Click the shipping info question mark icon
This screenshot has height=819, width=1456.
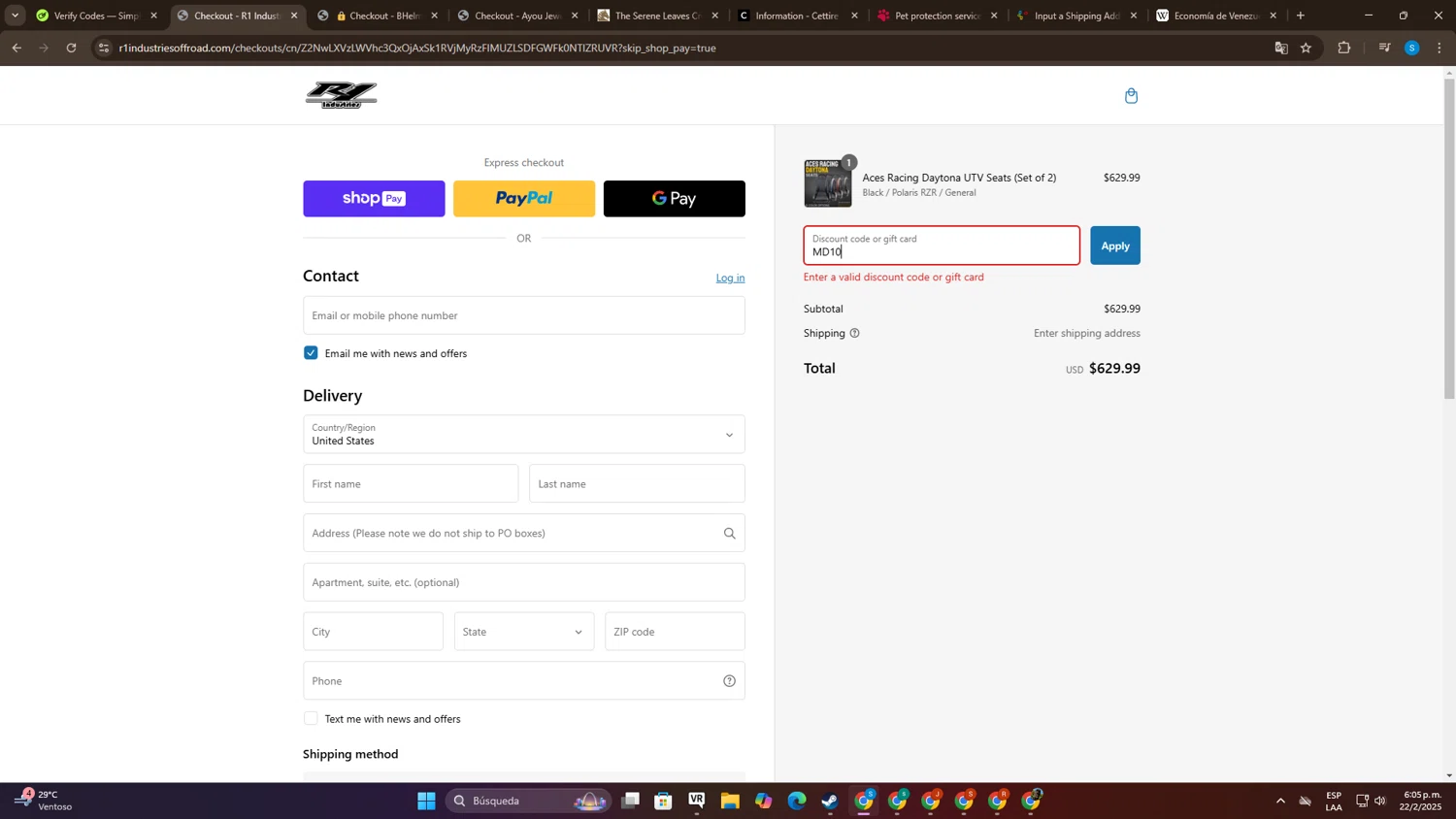pyautogui.click(x=854, y=333)
